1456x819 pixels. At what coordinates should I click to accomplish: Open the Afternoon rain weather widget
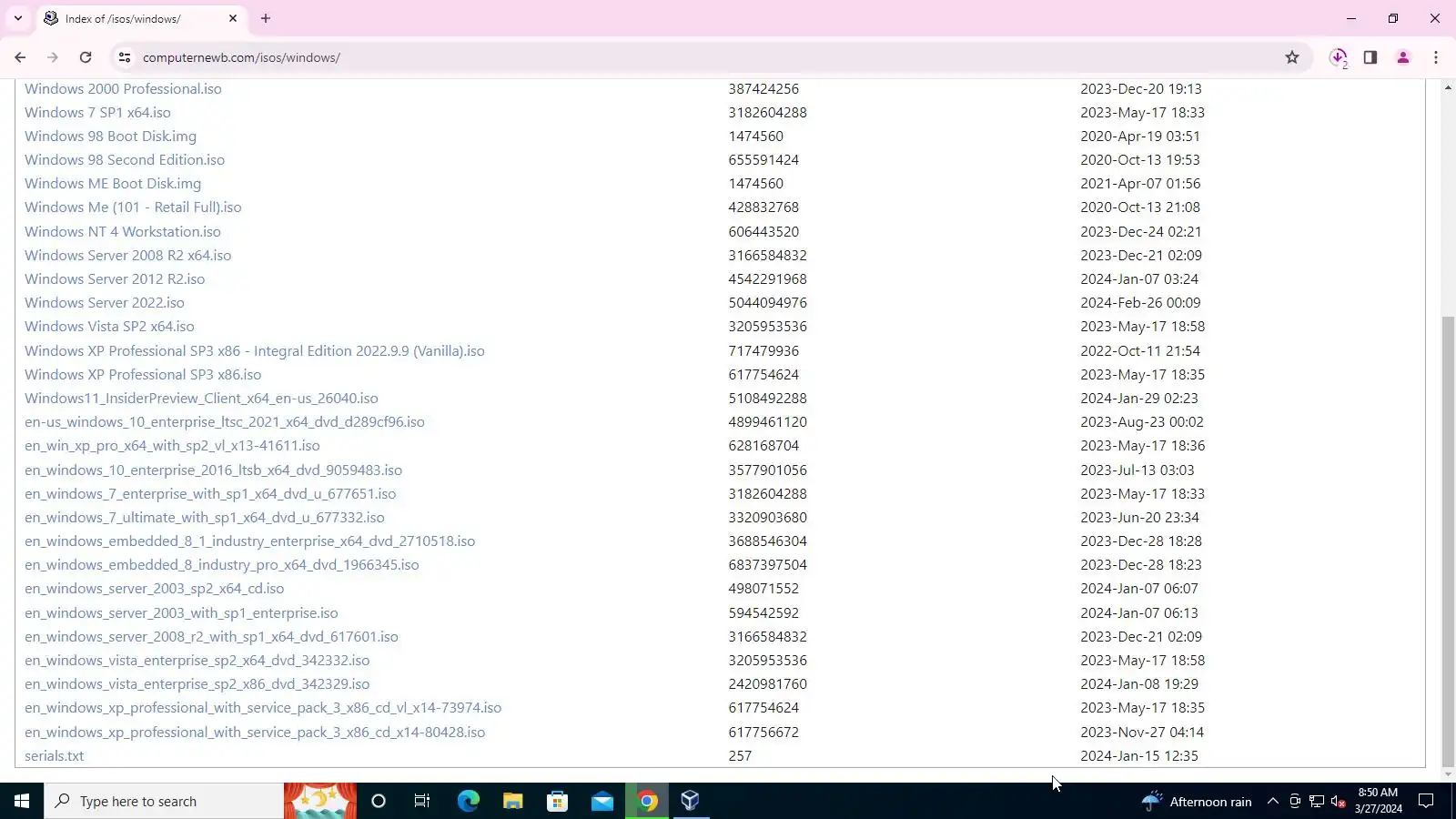point(1196,801)
